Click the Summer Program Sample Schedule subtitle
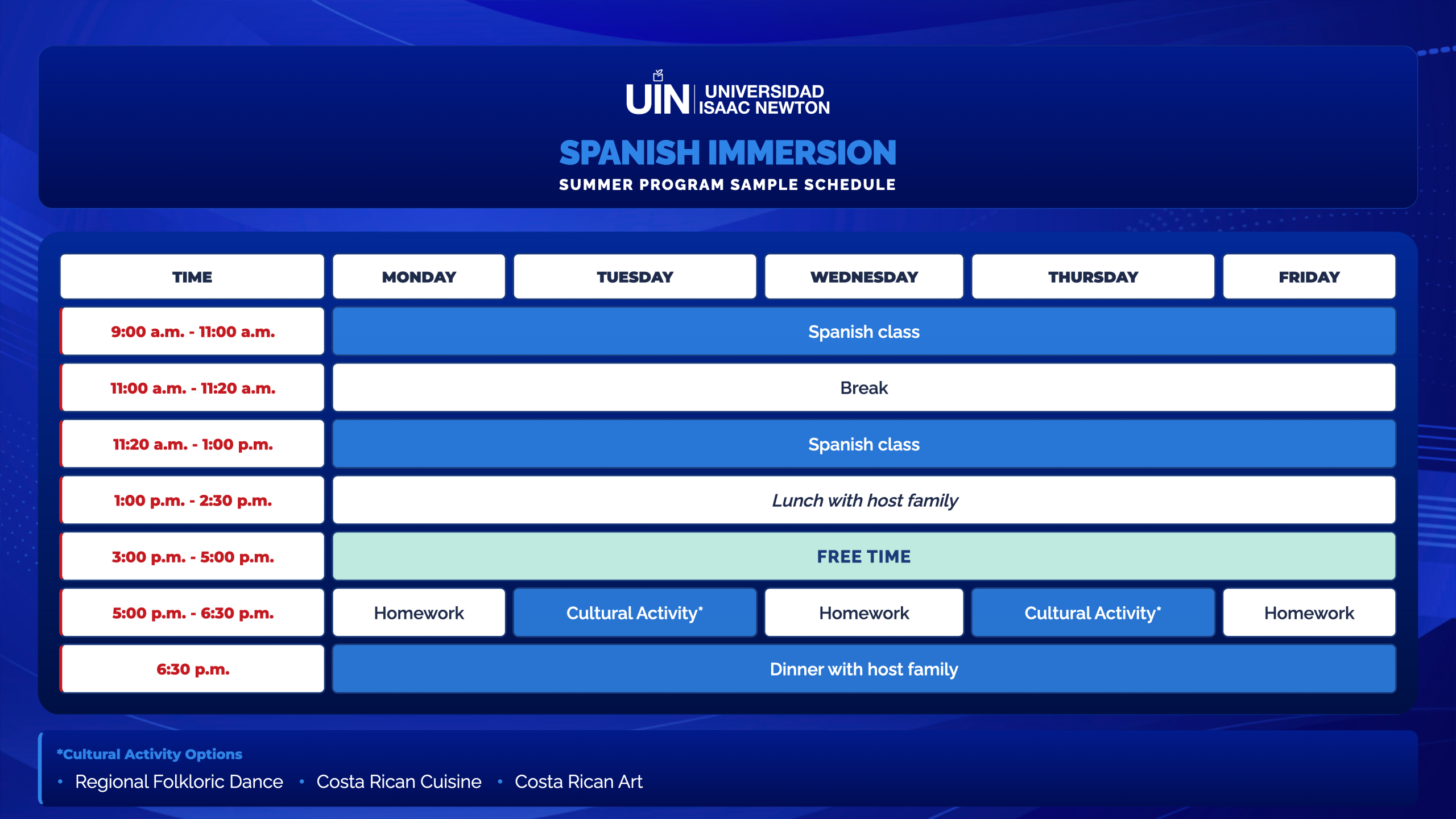Screen dimensions: 1456x819 [x=727, y=185]
